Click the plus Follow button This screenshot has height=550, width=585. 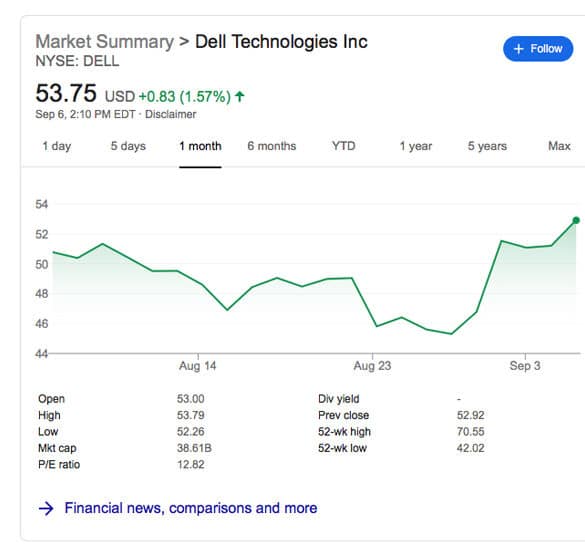538,49
